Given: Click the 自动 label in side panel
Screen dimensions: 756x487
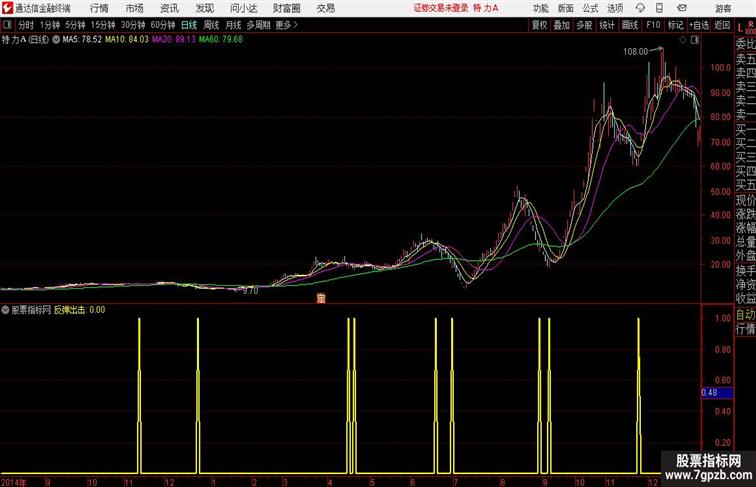Looking at the screenshot, I should click(x=745, y=315).
